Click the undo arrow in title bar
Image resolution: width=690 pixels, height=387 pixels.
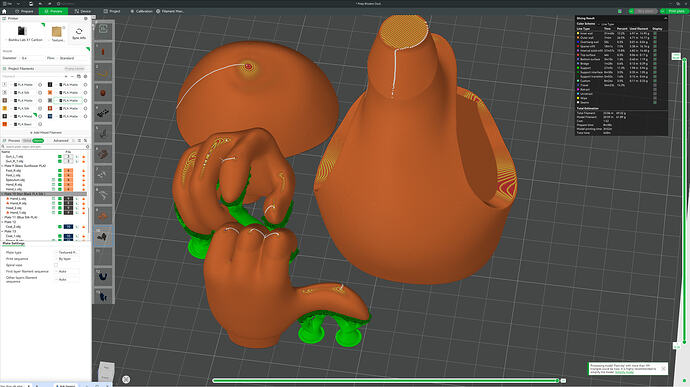coord(40,4)
